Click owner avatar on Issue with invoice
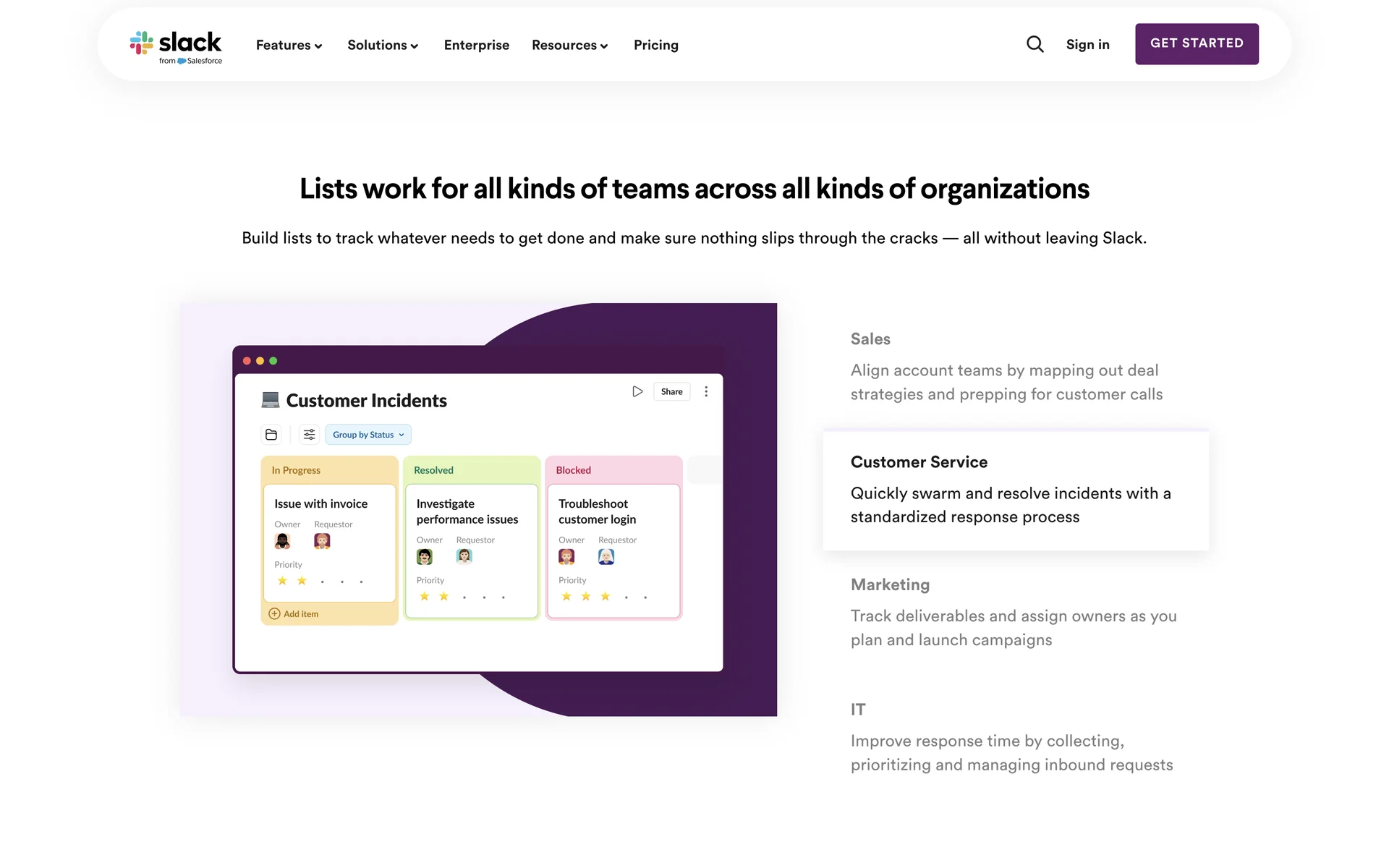 (282, 541)
